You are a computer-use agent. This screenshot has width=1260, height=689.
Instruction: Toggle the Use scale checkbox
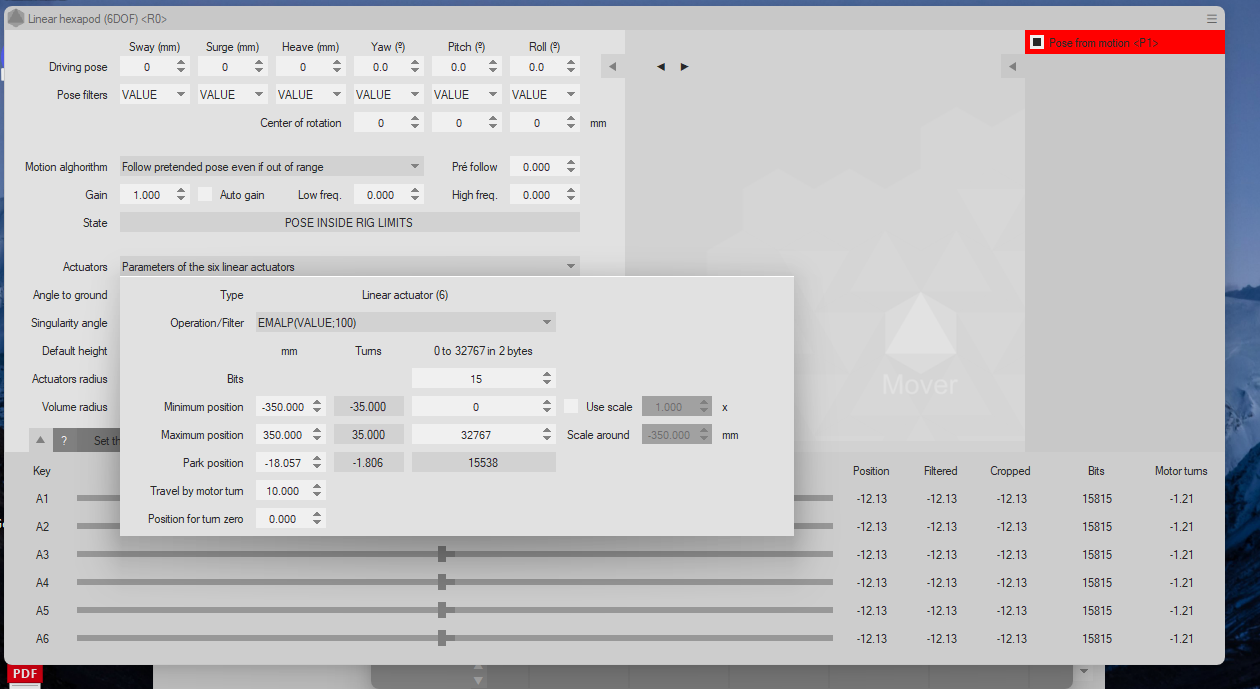click(572, 407)
